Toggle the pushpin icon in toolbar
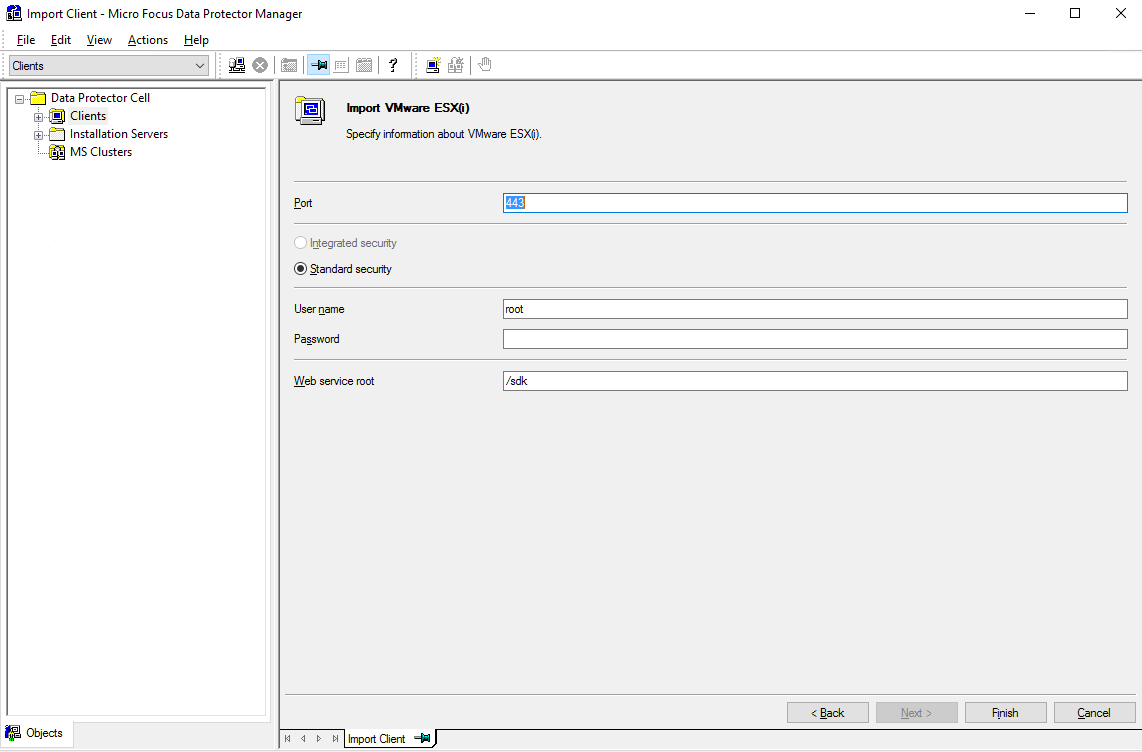 pos(318,66)
